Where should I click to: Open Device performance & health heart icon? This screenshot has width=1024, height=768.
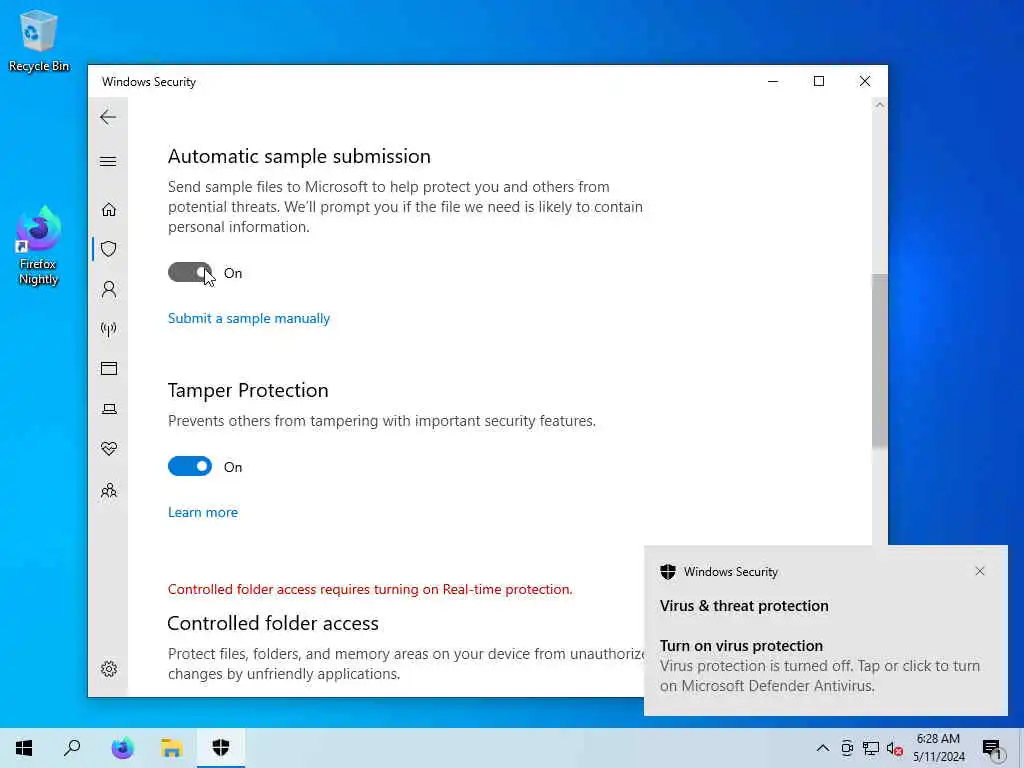click(109, 449)
